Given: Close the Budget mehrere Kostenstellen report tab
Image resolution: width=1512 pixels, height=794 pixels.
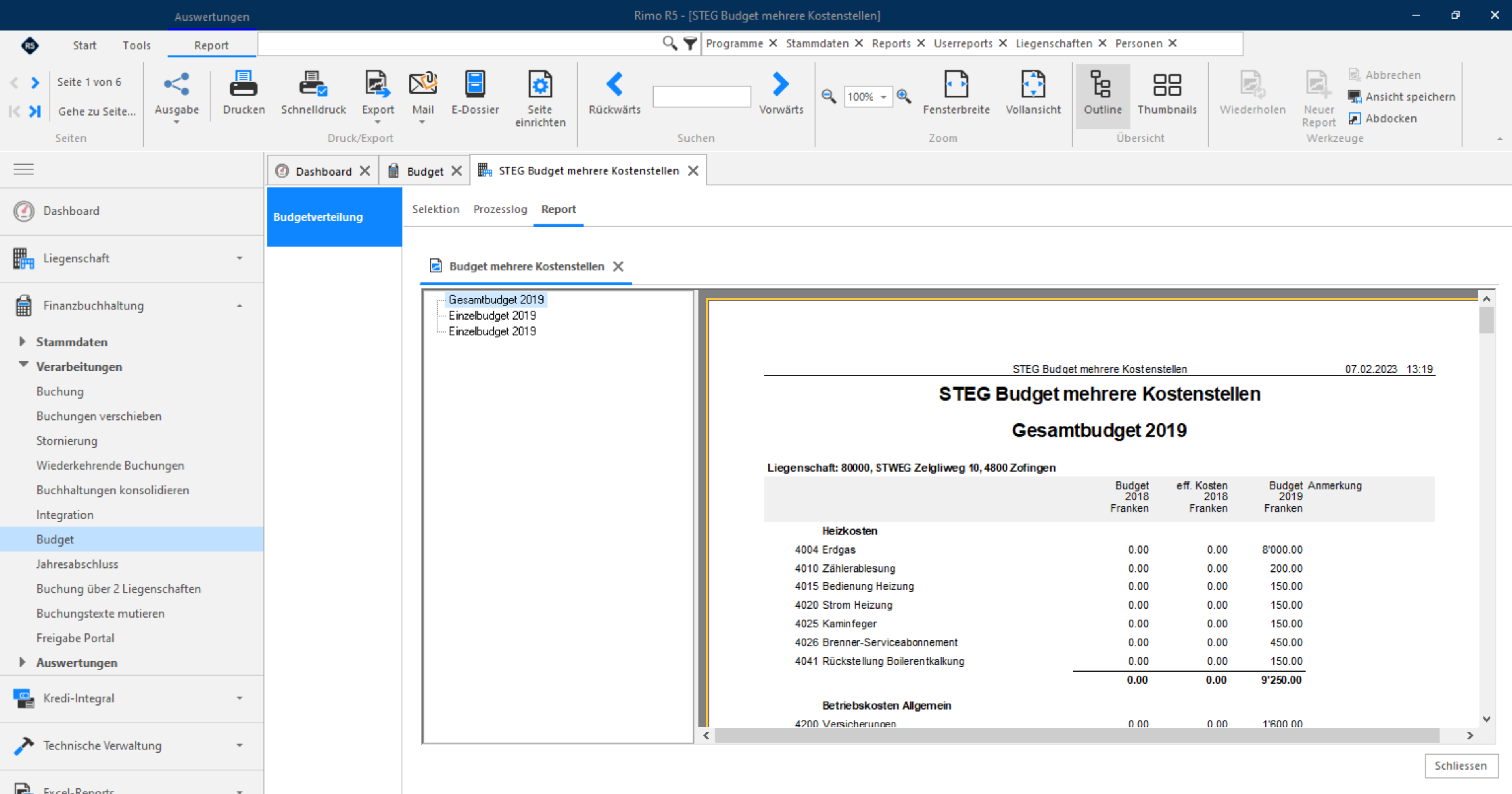Looking at the screenshot, I should (x=618, y=266).
